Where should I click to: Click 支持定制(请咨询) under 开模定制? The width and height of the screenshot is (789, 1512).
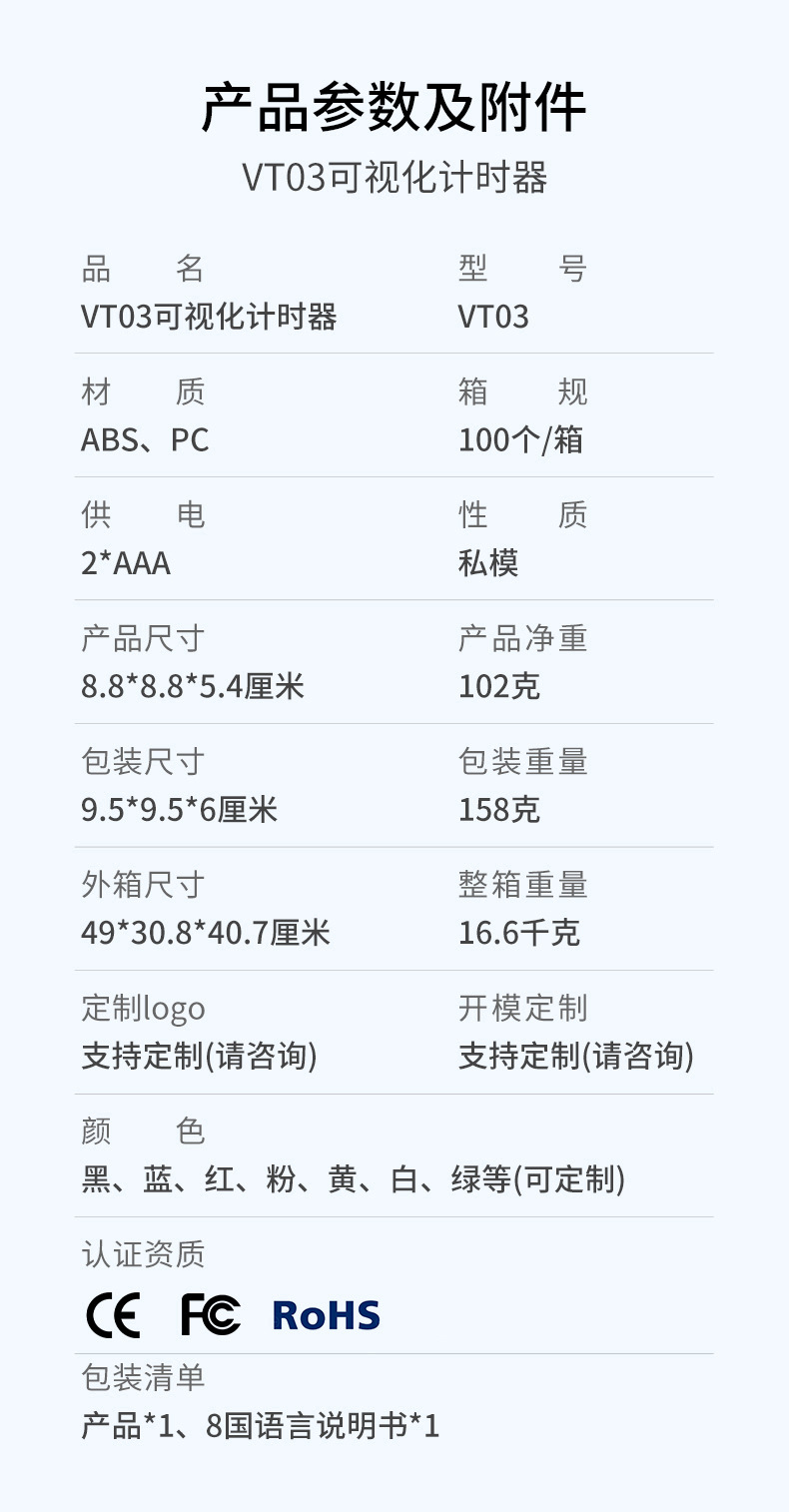click(576, 1057)
